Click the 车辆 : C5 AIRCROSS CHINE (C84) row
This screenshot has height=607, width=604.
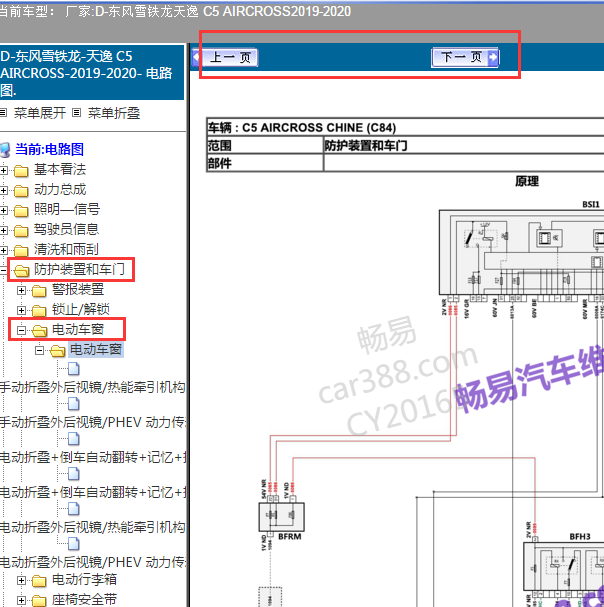(405, 127)
